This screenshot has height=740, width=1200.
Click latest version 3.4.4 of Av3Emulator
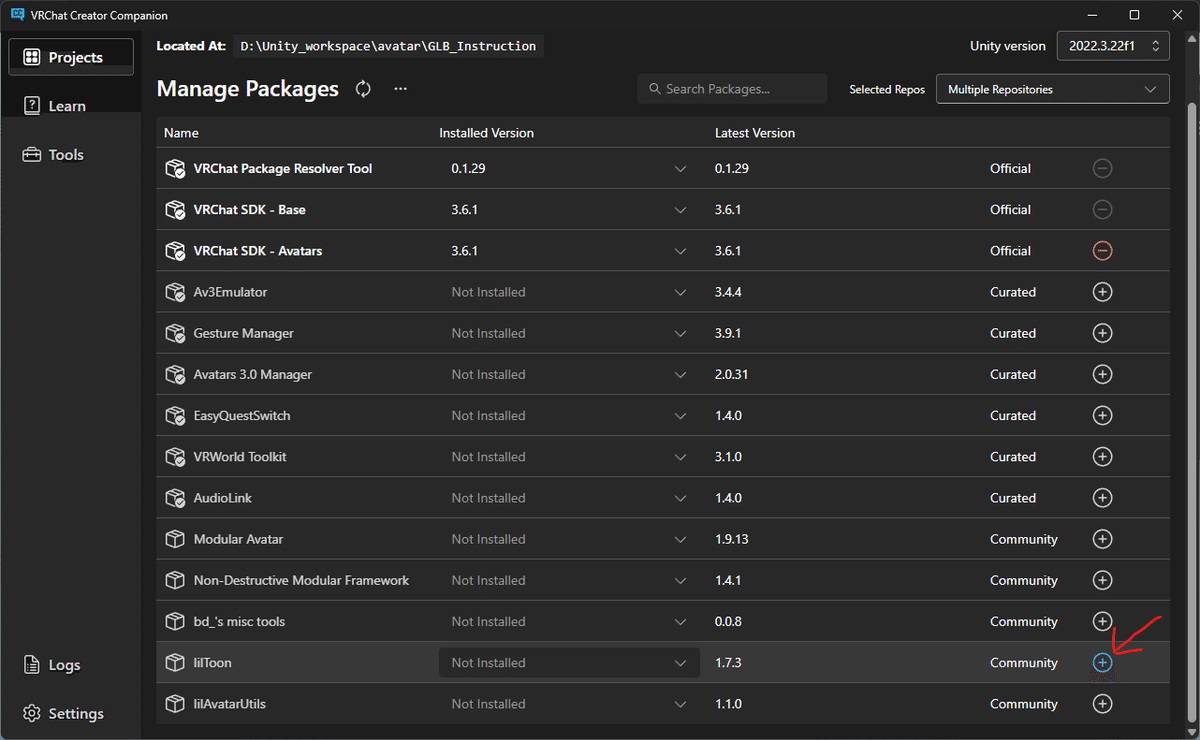coord(730,292)
